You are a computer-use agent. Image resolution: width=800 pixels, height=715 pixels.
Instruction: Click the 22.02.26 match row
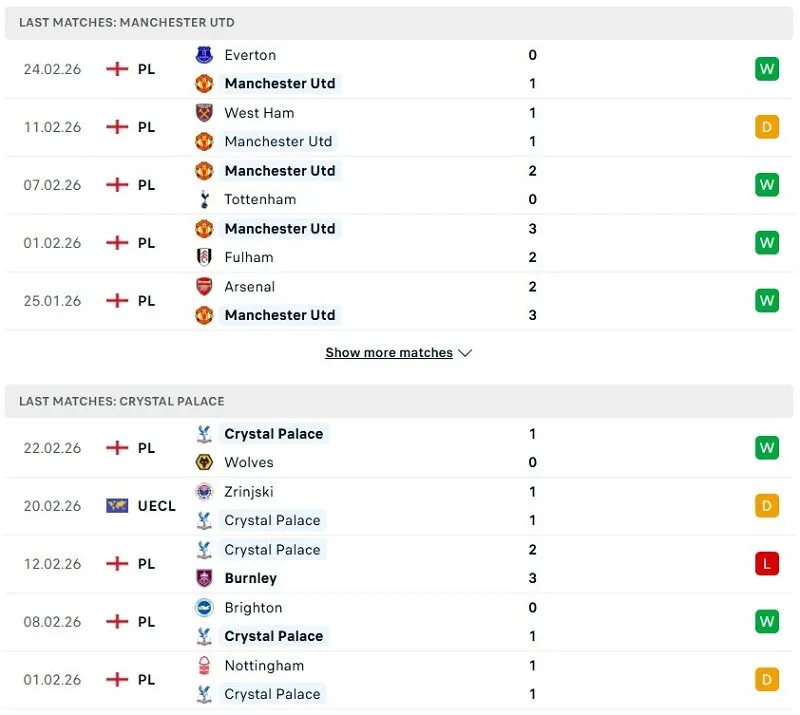pyautogui.click(x=400, y=448)
